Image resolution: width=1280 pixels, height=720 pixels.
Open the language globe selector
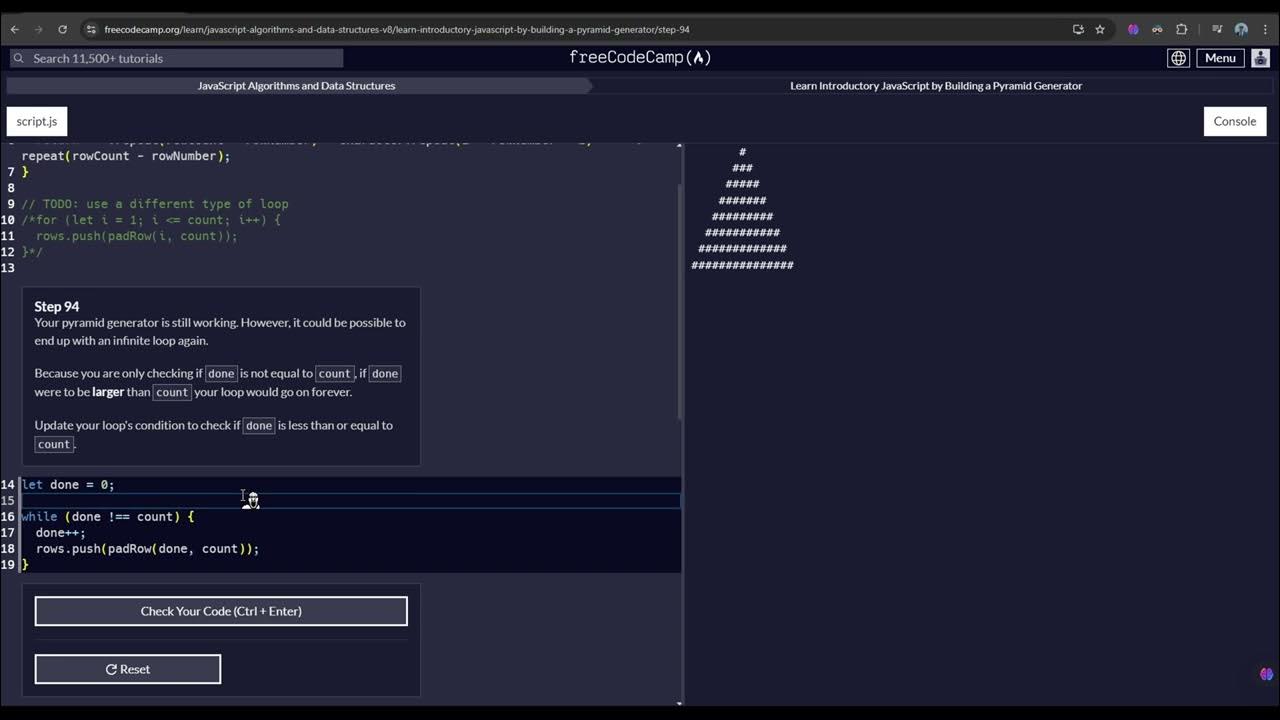1178,58
